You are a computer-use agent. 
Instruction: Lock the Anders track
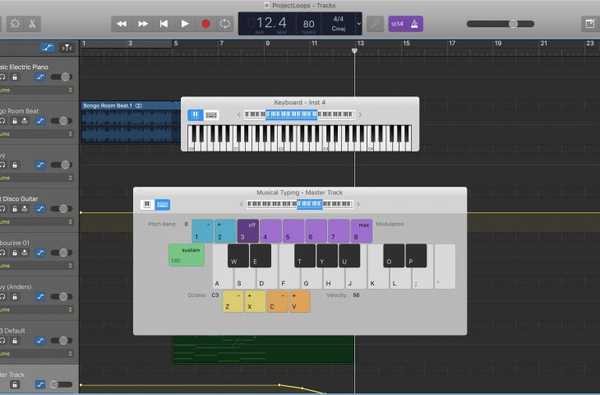(15, 297)
